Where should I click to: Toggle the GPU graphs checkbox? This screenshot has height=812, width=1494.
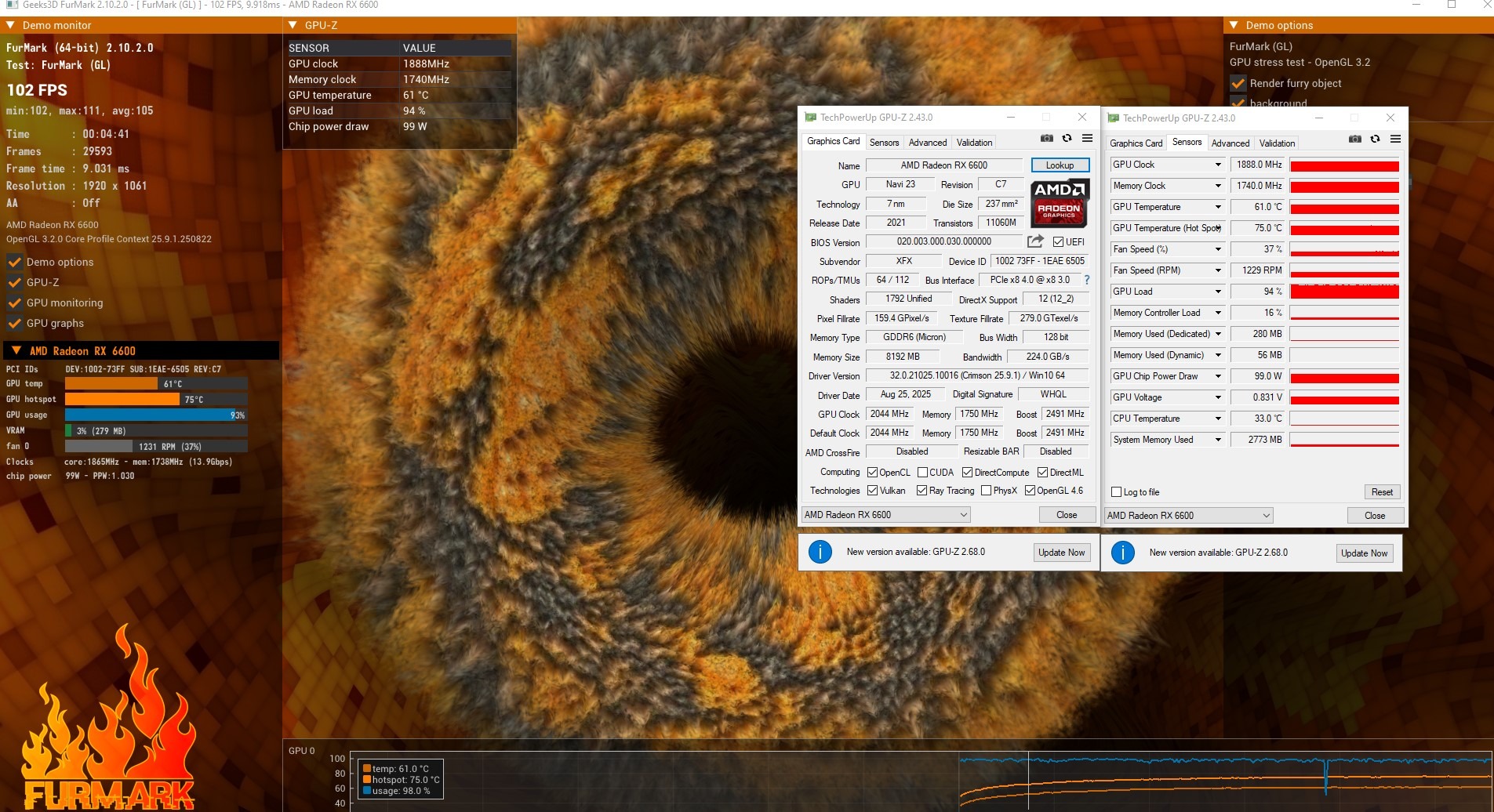[x=14, y=323]
